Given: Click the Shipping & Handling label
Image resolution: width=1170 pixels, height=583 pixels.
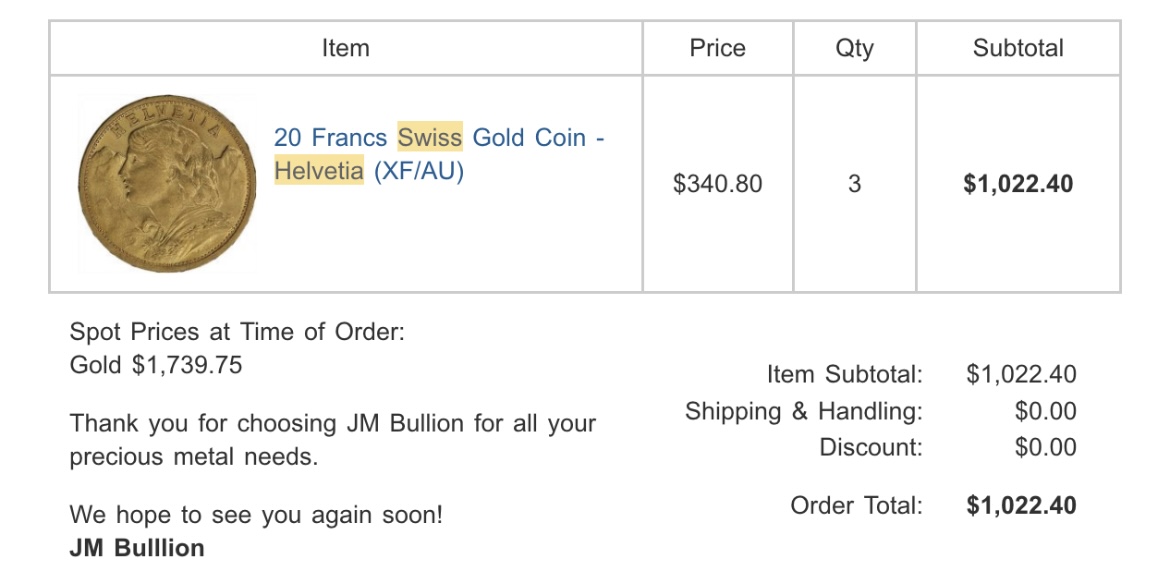Looking at the screenshot, I should click(x=803, y=411).
